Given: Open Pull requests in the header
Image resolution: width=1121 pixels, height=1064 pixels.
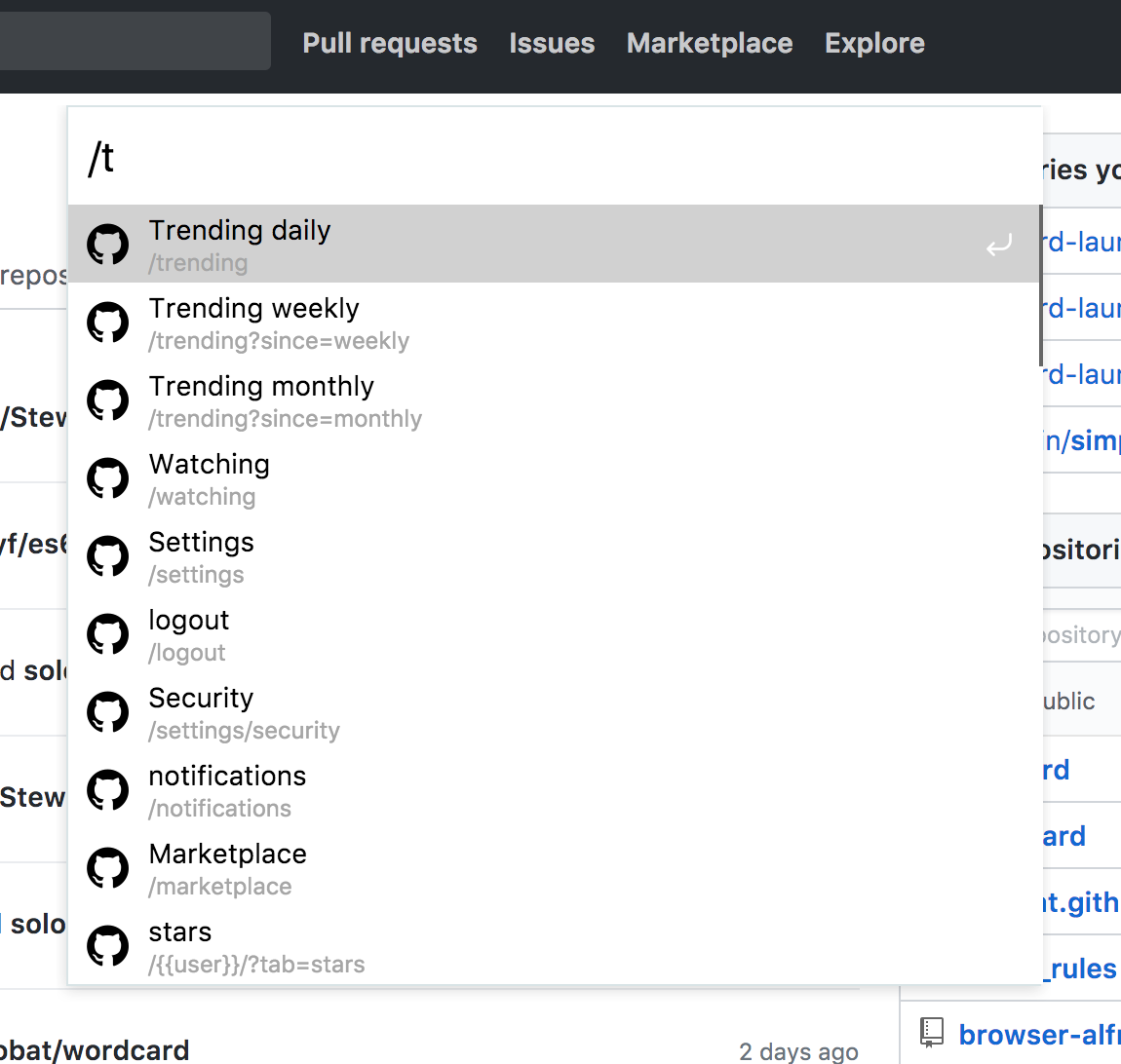Looking at the screenshot, I should pos(390,43).
